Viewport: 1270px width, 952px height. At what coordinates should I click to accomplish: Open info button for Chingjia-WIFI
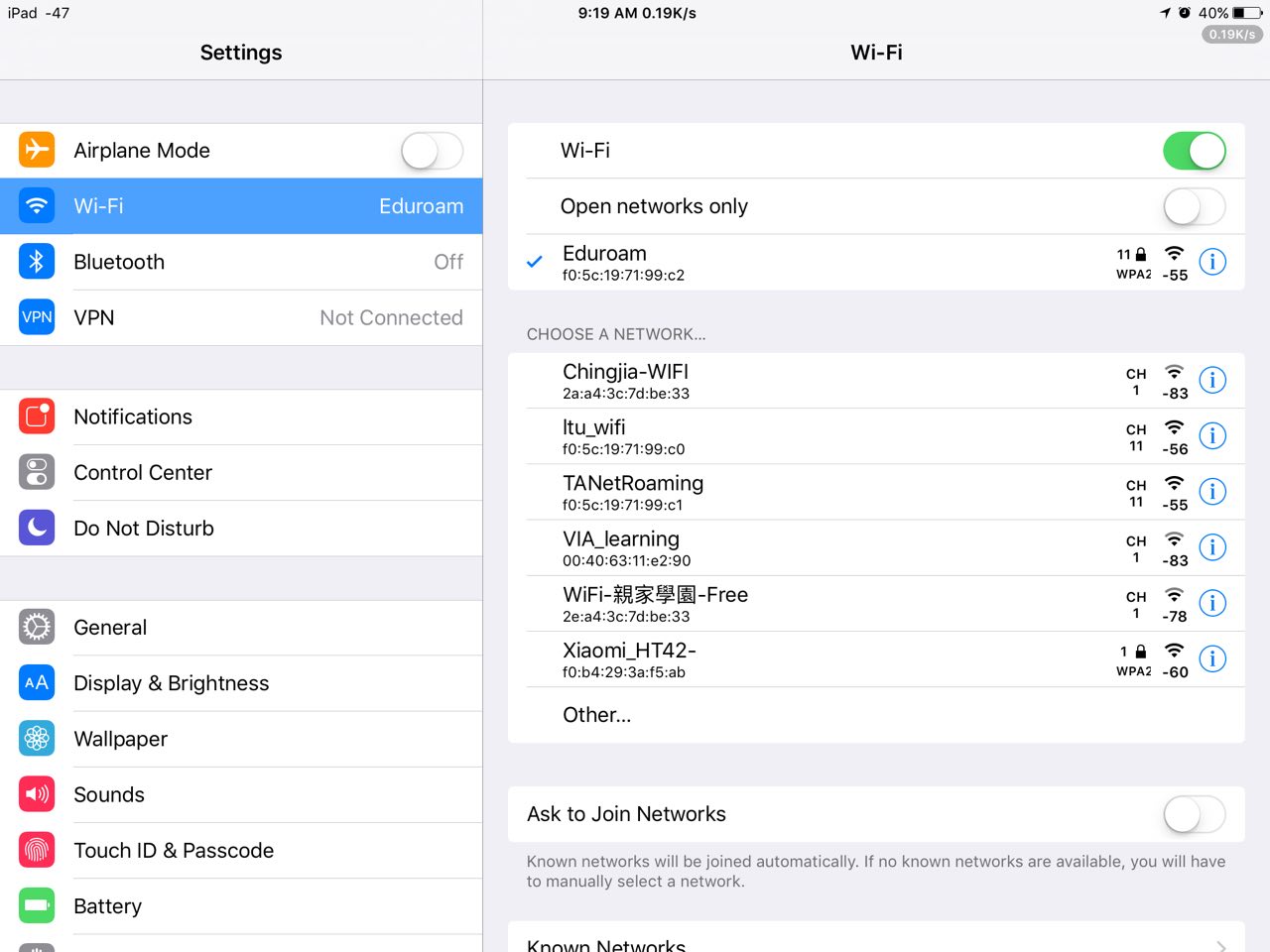click(1212, 380)
